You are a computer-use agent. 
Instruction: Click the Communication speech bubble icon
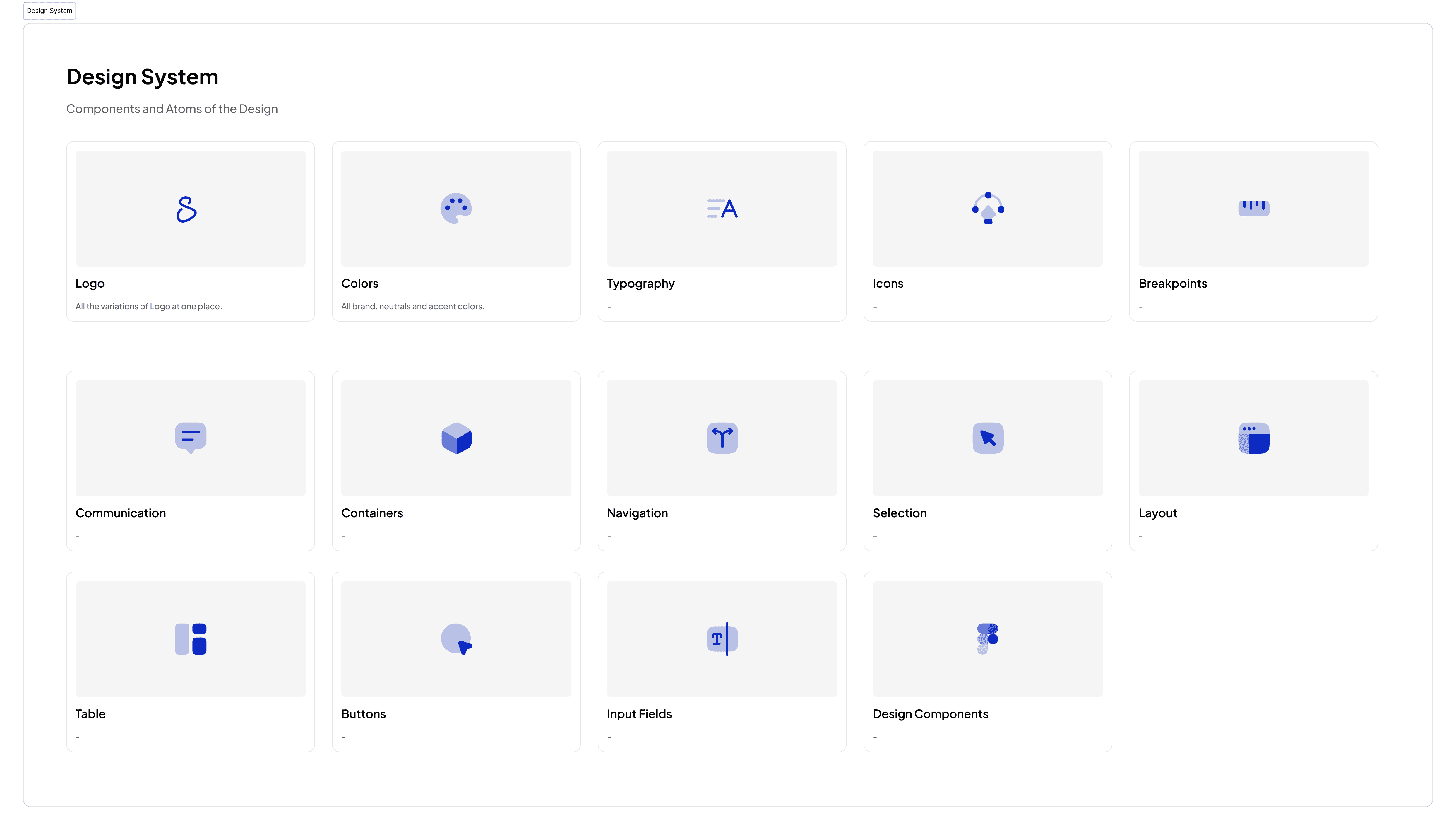pos(191,438)
